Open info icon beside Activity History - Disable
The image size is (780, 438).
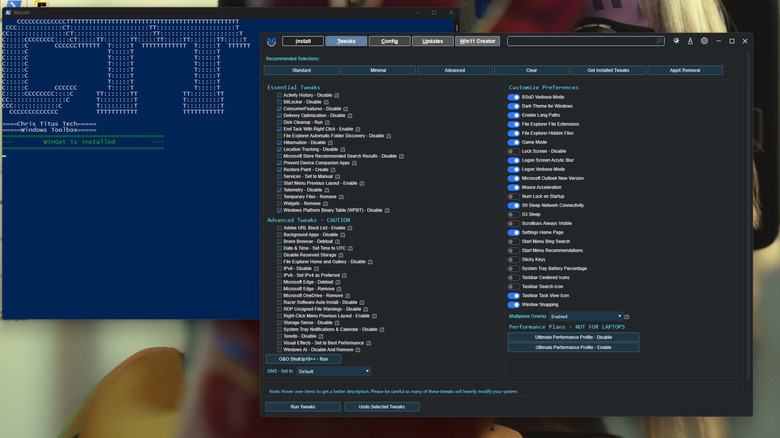337,95
